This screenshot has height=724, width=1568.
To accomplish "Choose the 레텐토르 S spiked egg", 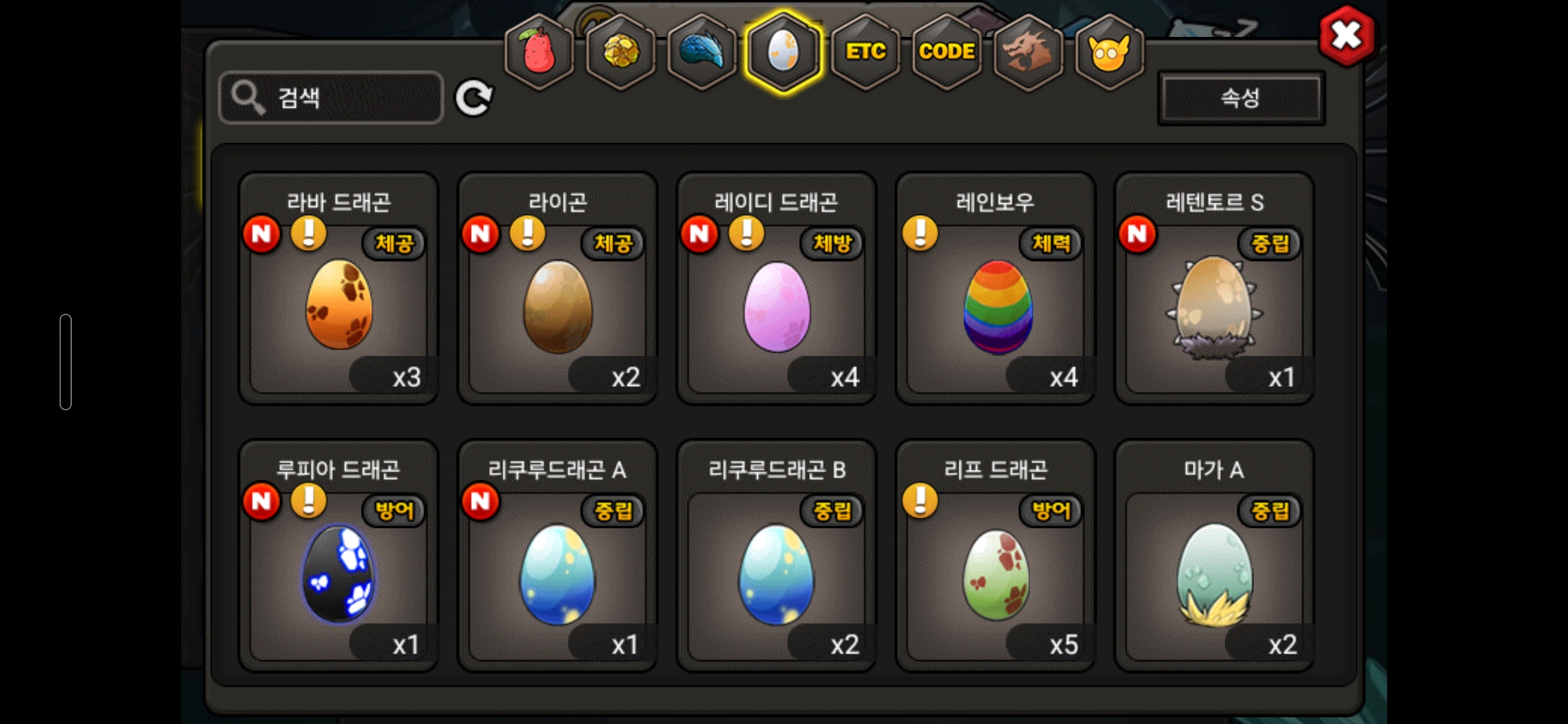I will [x=1214, y=288].
